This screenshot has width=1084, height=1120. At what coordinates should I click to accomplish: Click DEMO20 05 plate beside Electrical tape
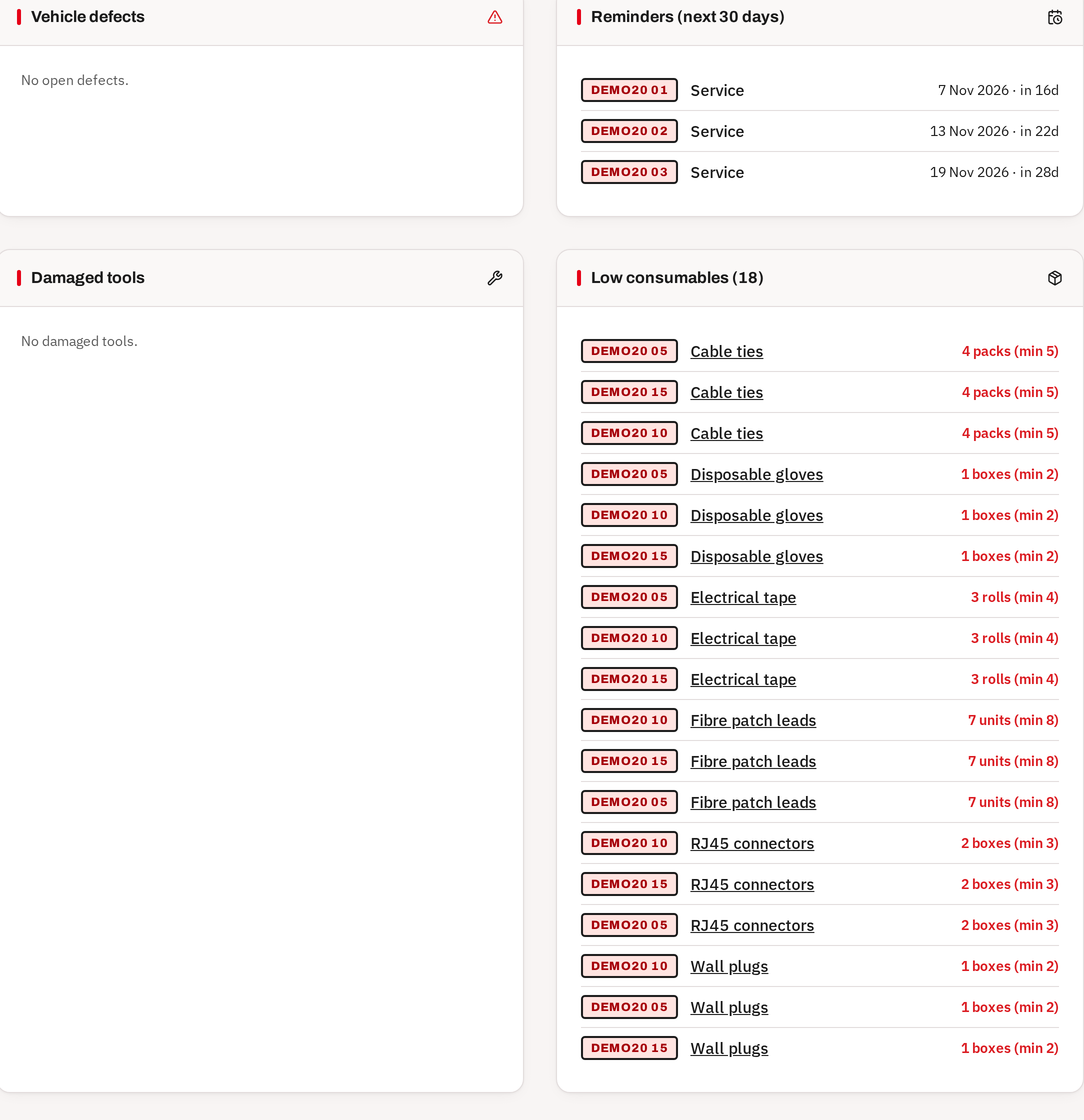[x=629, y=597]
